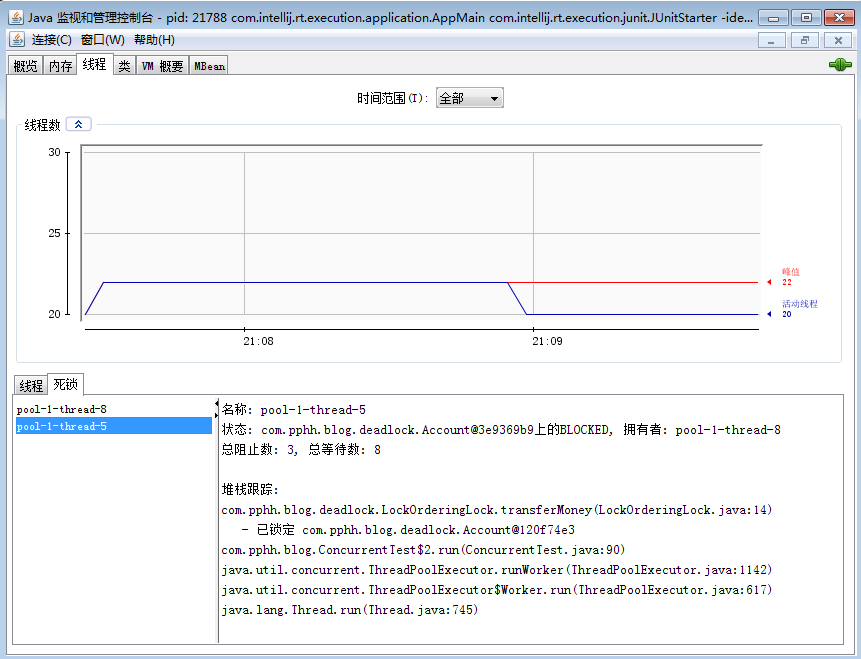Viewport: 861px width, 659px height.
Task: Click the ConcurrentTest$2.run stack frame
Action: (x=423, y=550)
